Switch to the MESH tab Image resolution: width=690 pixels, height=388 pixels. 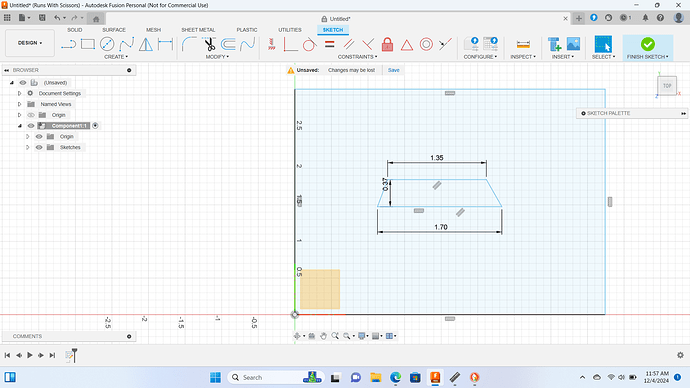tap(154, 30)
